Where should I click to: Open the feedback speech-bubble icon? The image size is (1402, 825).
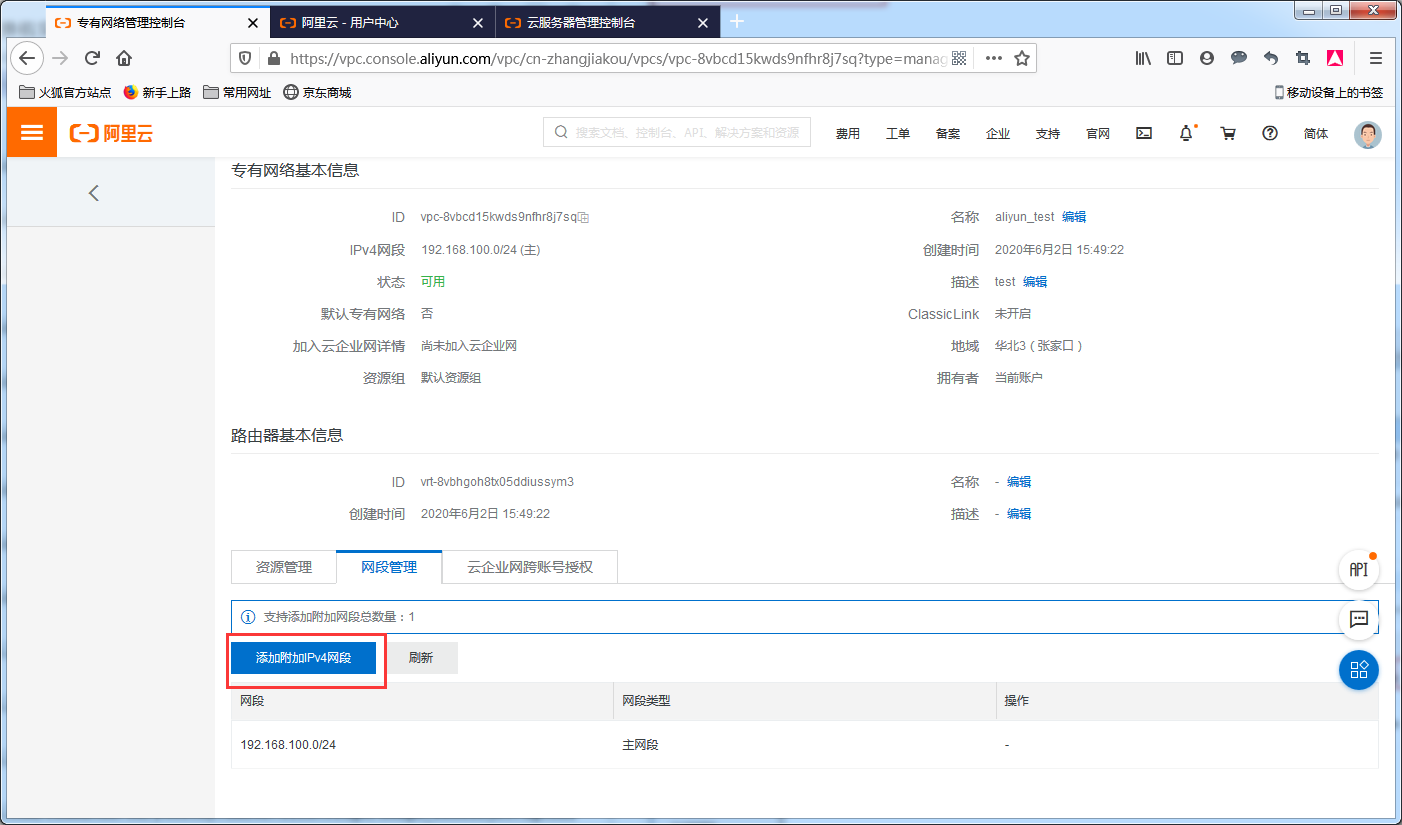click(1358, 620)
